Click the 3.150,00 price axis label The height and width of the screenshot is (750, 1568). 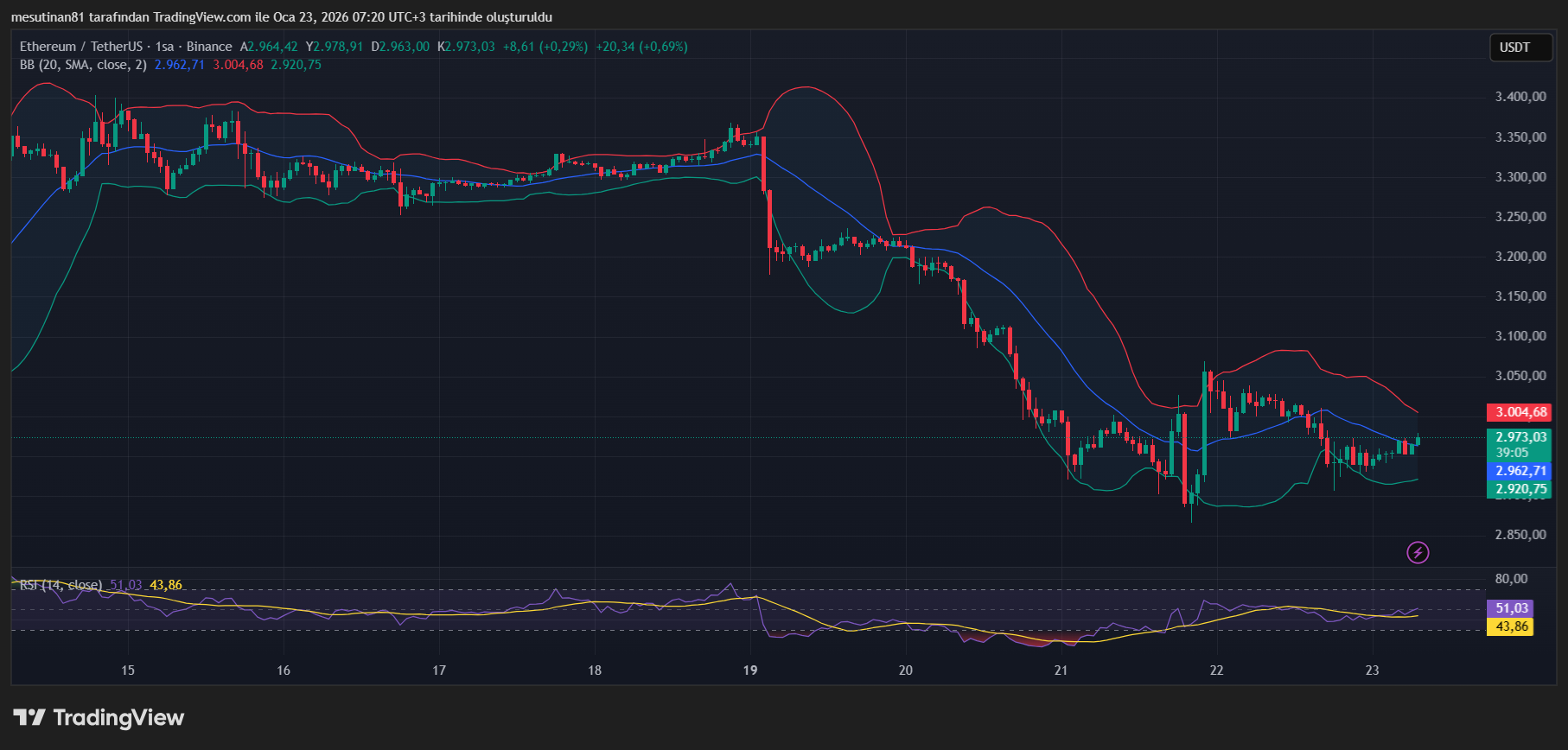1520,296
